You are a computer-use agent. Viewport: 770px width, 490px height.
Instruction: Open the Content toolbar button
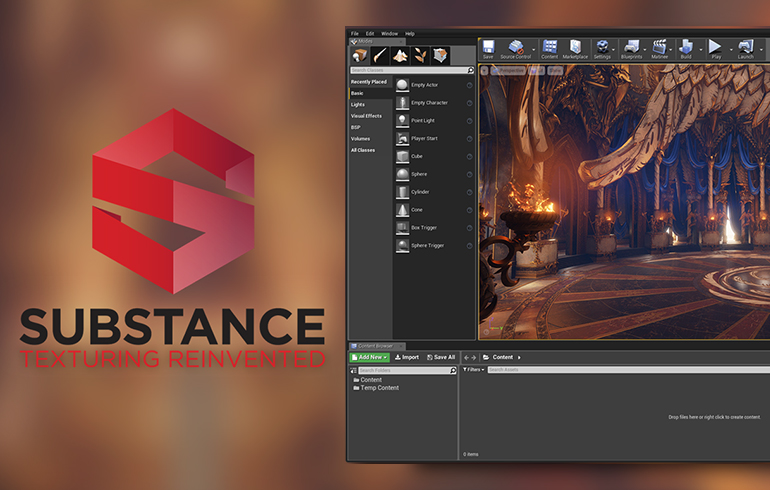[550, 47]
